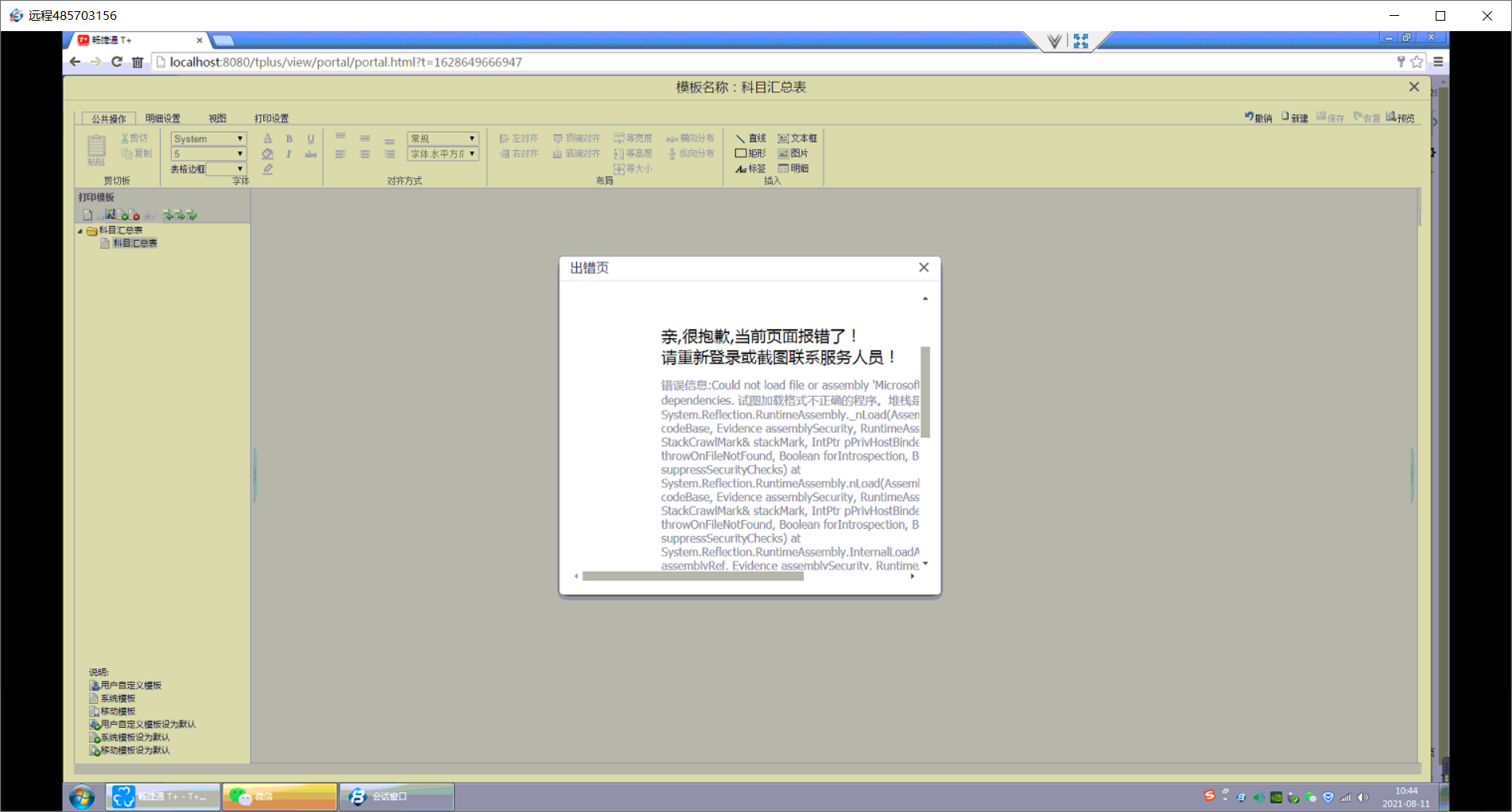Select align text left icon
This screenshot has height=812, width=1512.
point(340,153)
